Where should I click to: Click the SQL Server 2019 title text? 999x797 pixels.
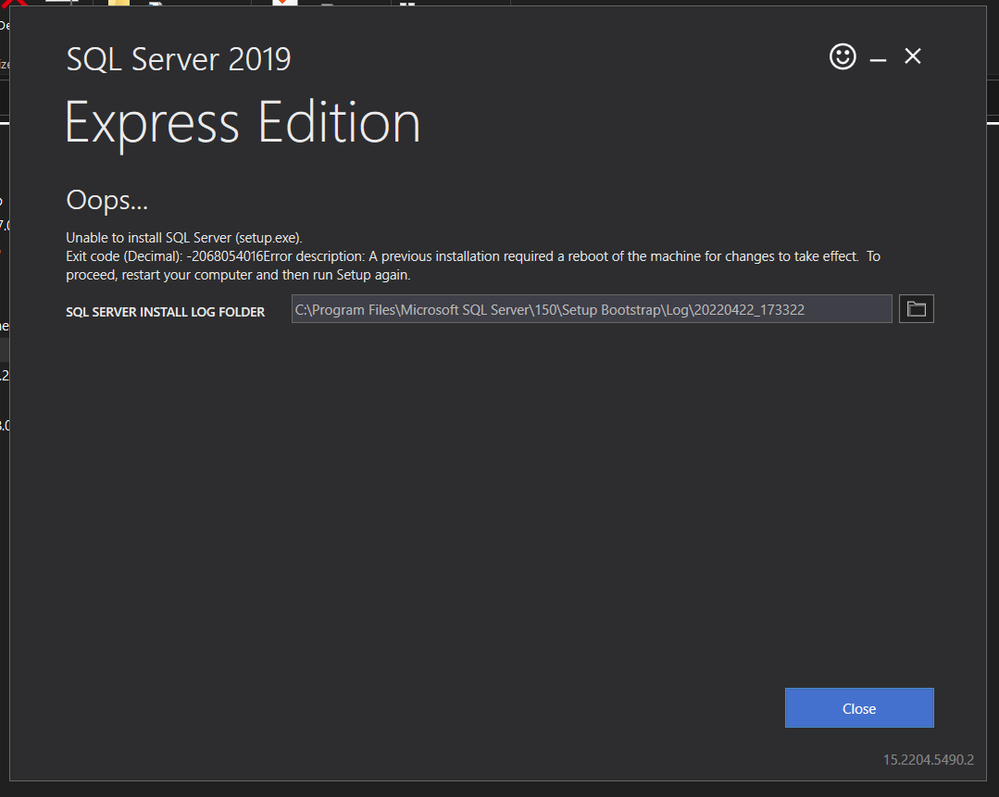pos(178,60)
